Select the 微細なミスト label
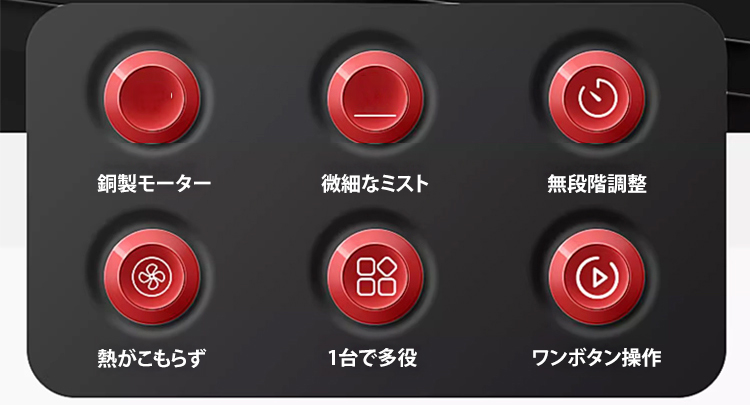 (375, 183)
